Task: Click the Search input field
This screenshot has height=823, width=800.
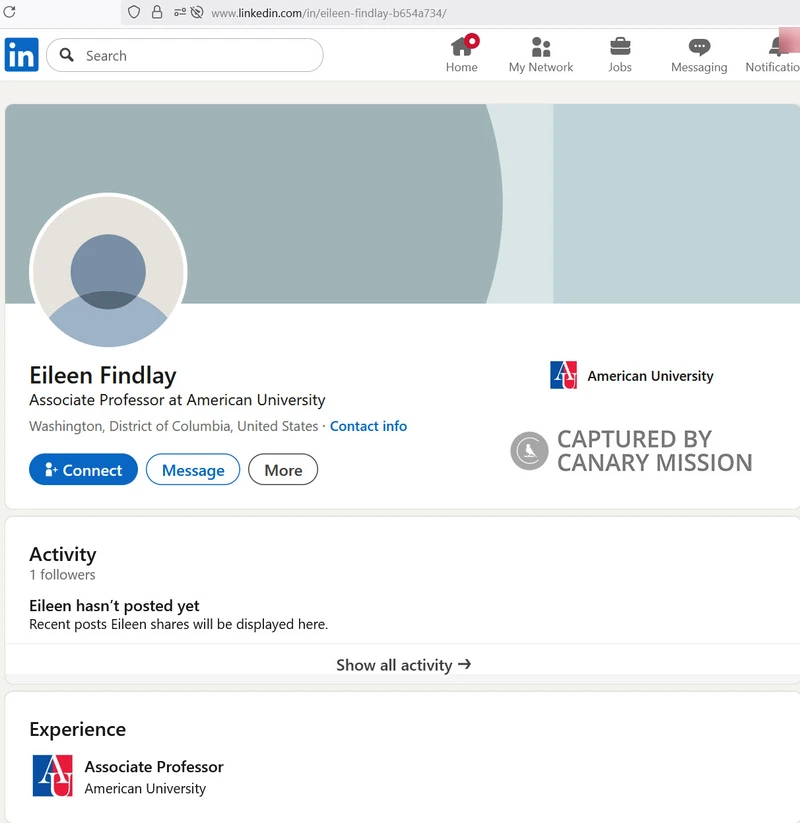Action: [185, 55]
